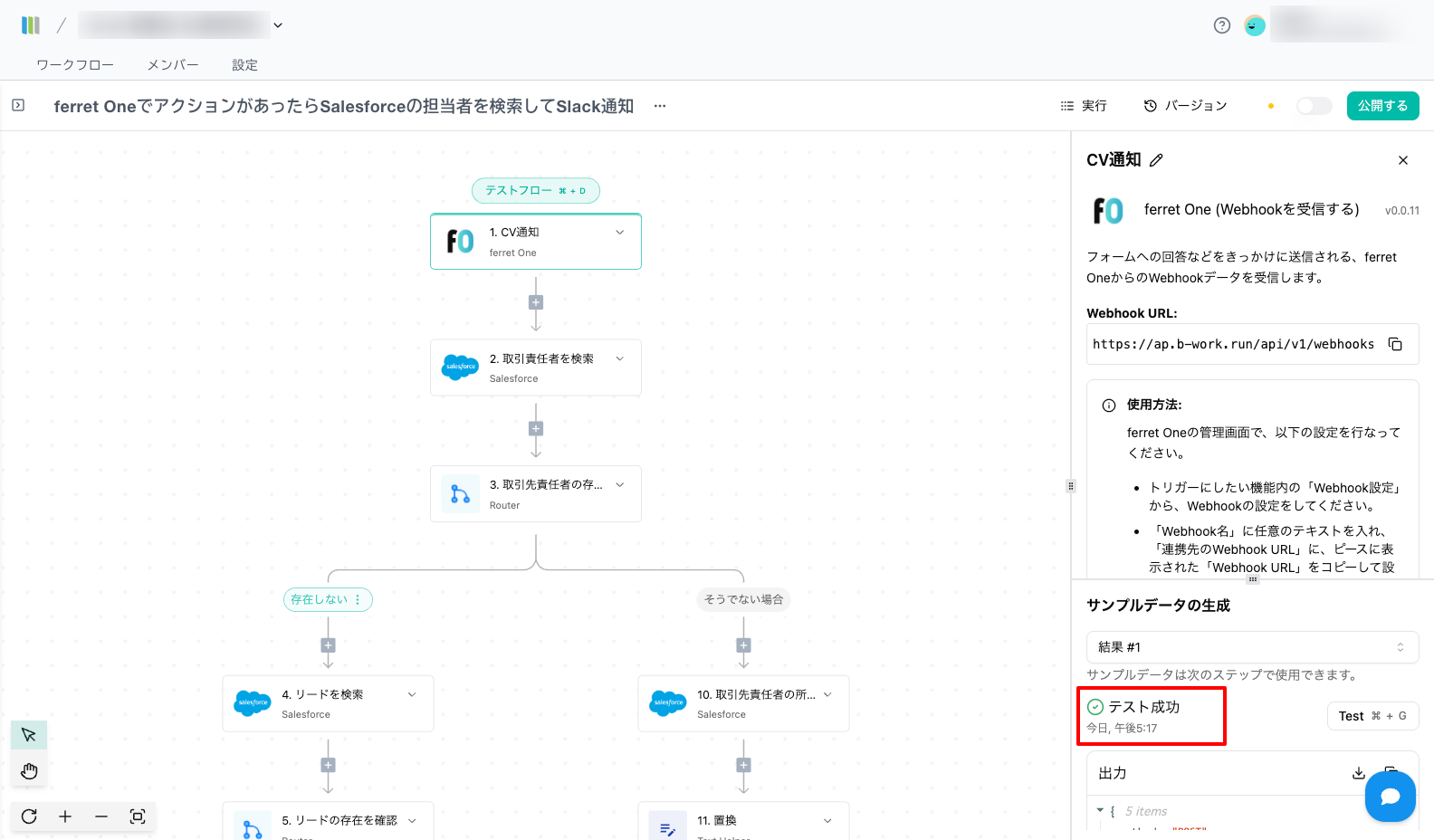
Task: Select the そうでない場合 branch label
Action: click(x=743, y=599)
